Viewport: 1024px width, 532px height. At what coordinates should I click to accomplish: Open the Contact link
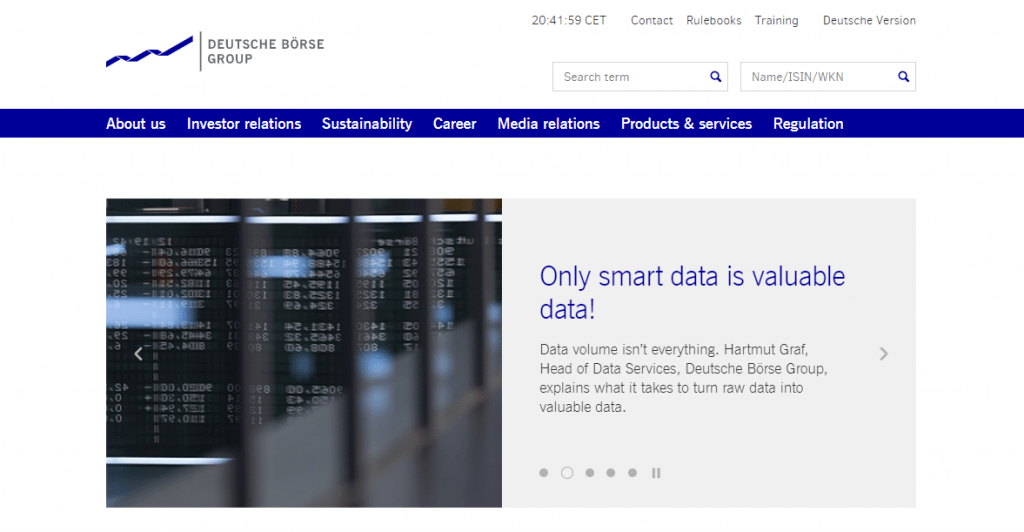point(652,20)
